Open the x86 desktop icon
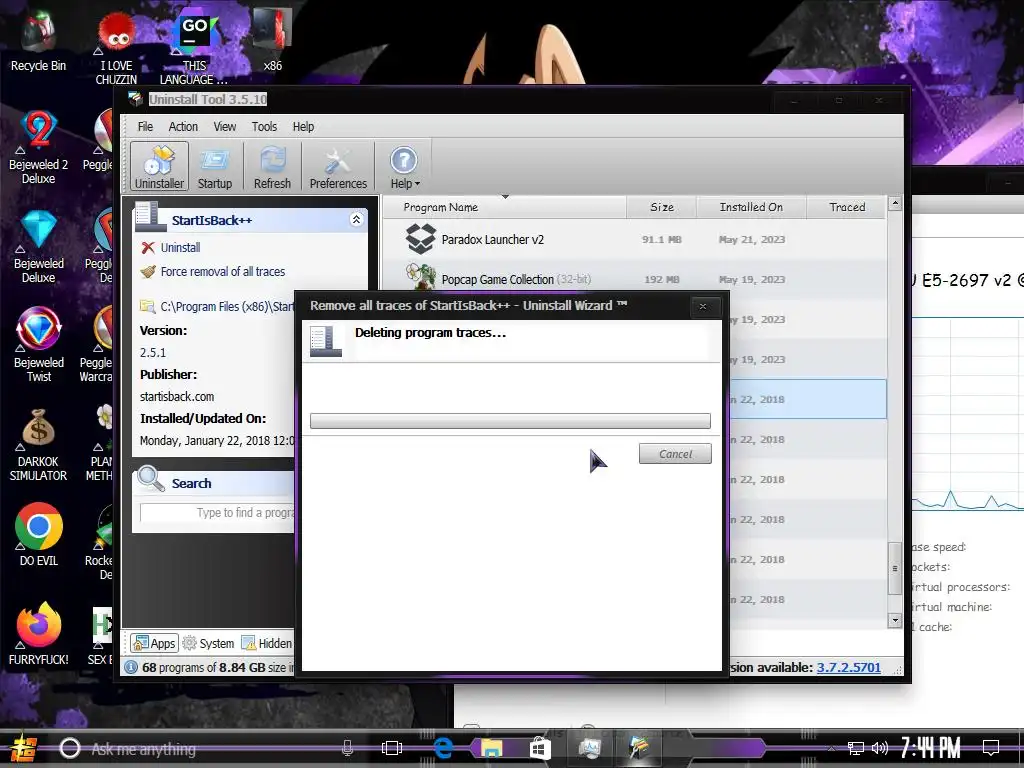 pyautogui.click(x=272, y=40)
